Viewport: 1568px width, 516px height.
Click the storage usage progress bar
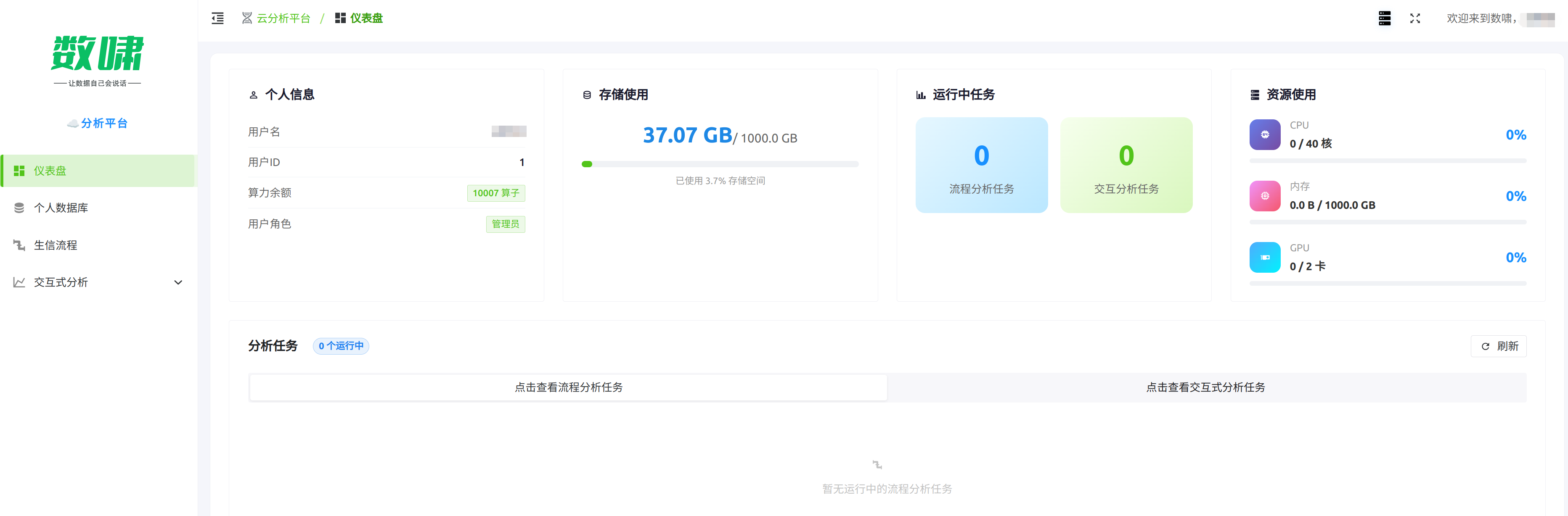pyautogui.click(x=720, y=164)
